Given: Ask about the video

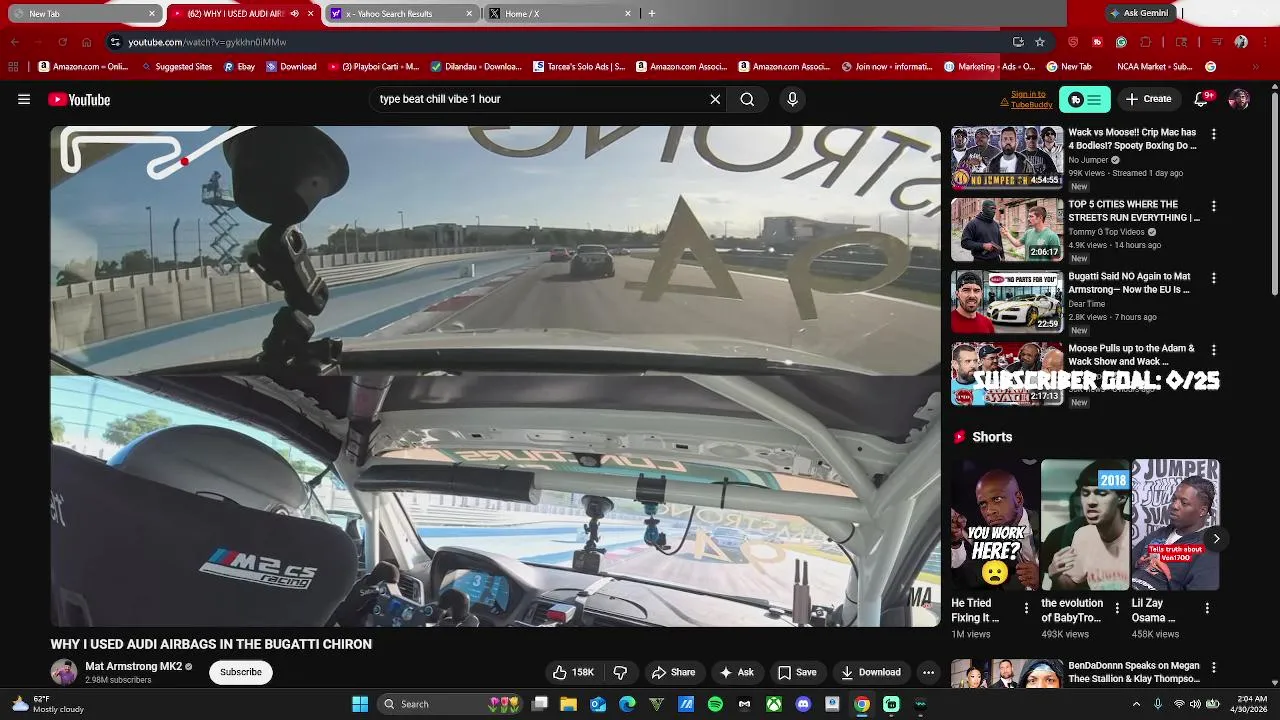Looking at the screenshot, I should click(x=737, y=672).
